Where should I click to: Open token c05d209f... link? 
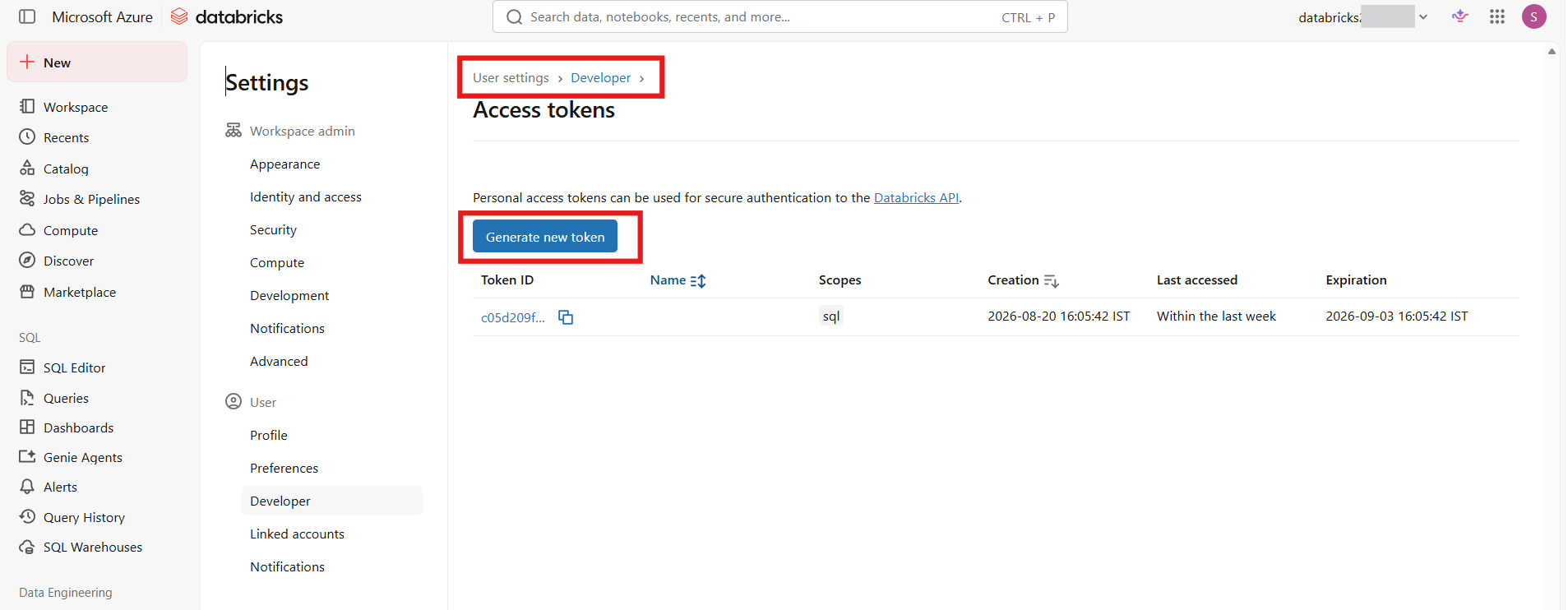[x=513, y=317]
